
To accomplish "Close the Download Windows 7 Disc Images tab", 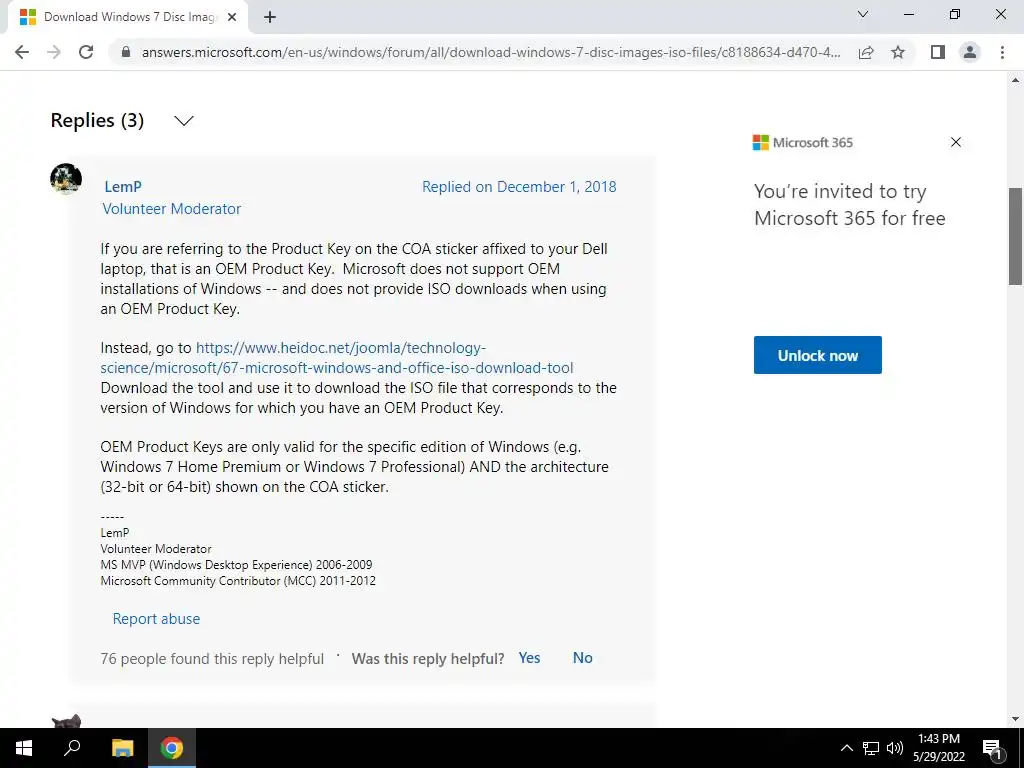I will pos(232,18).
